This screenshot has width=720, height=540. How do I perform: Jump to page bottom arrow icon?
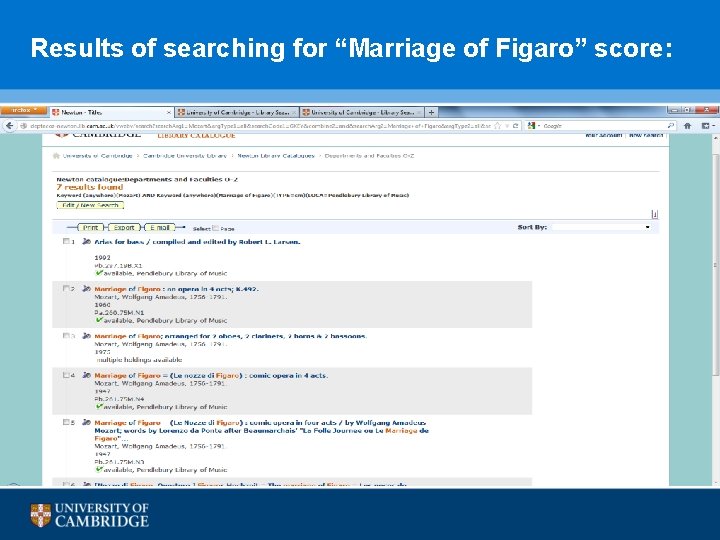click(x=655, y=214)
